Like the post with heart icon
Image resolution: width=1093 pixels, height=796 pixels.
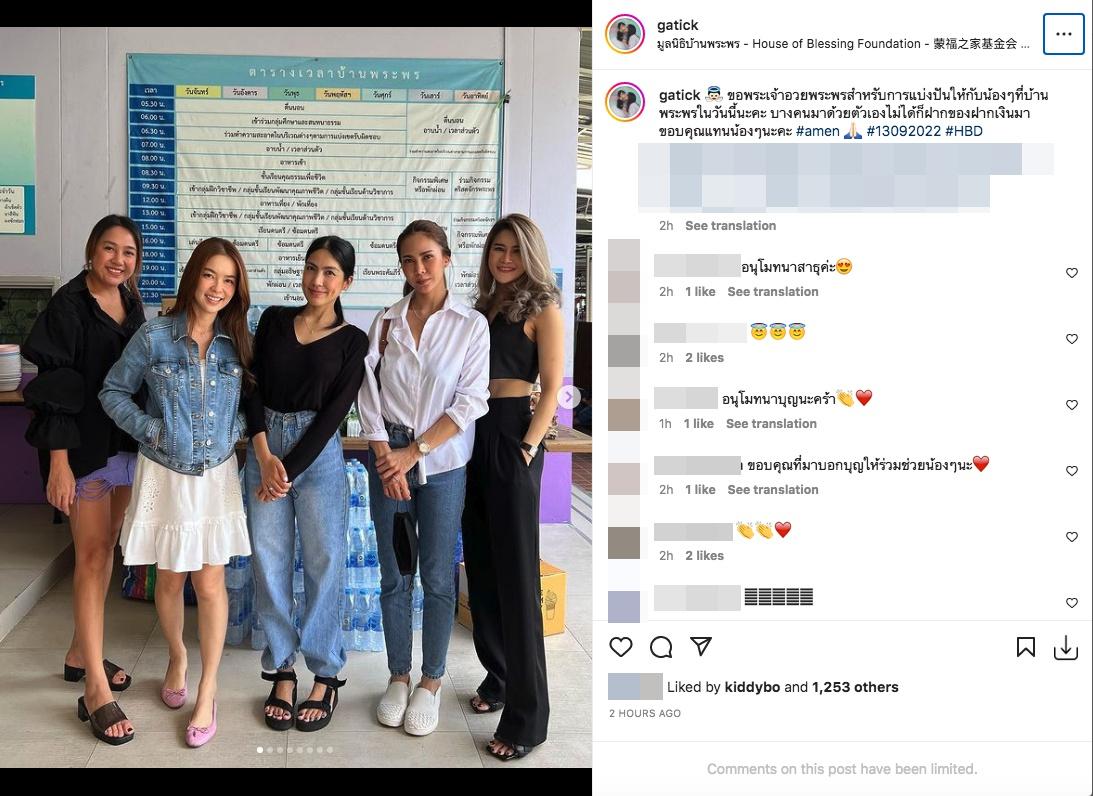pyautogui.click(x=620, y=647)
